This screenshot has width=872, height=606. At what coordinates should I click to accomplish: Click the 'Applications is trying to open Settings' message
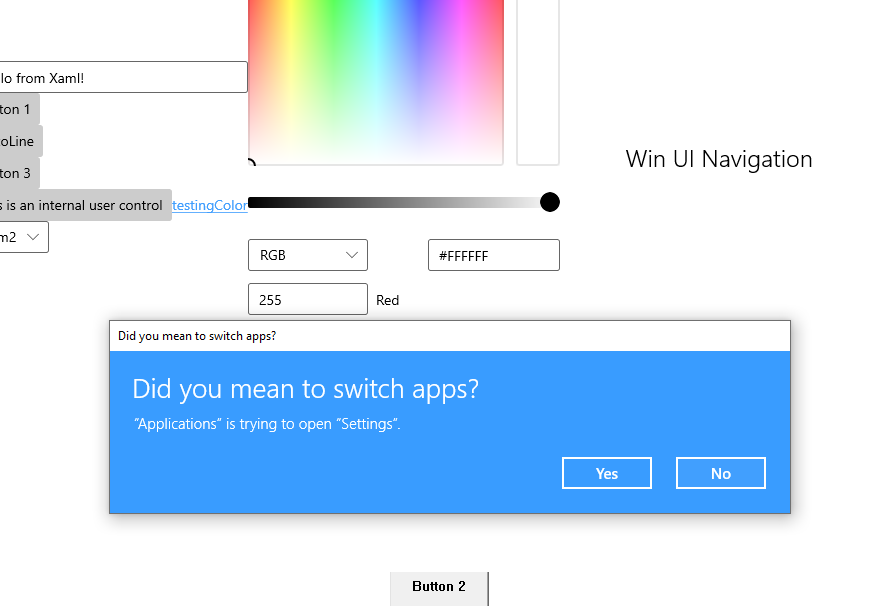(267, 424)
